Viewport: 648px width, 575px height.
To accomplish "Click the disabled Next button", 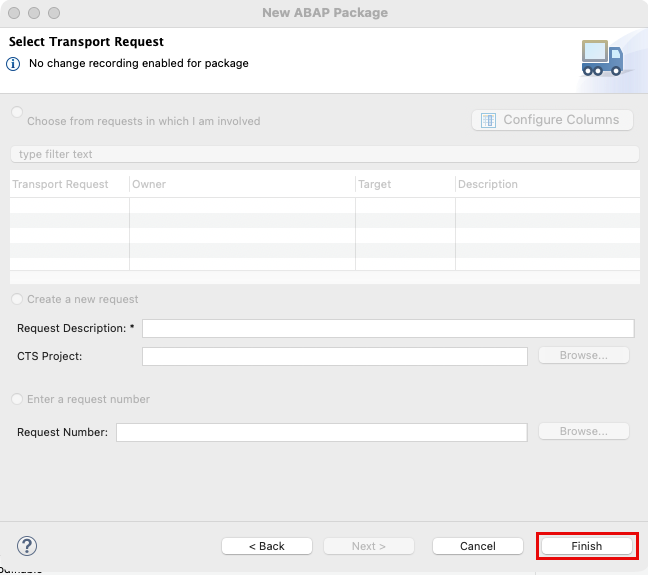I will pos(369,546).
